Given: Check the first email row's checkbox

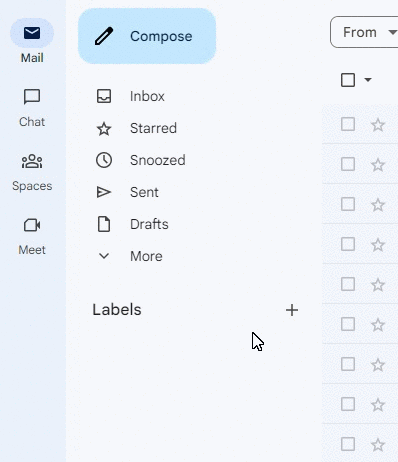Looking at the screenshot, I should [348, 124].
